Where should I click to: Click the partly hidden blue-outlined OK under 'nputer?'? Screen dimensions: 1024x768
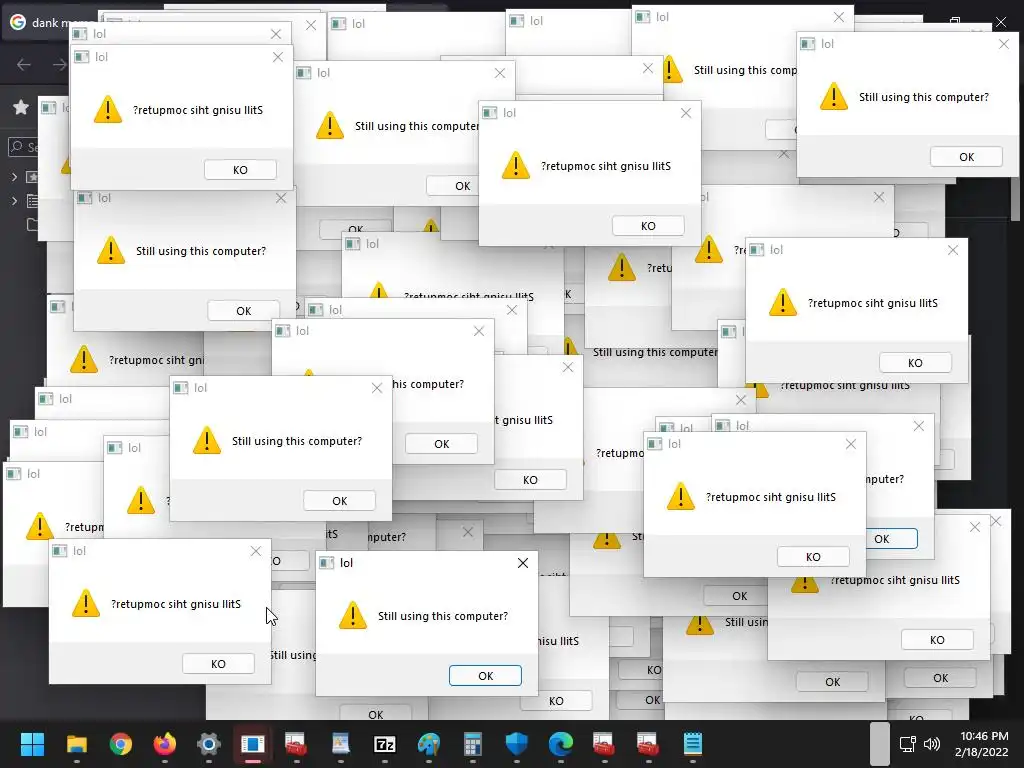[x=892, y=539]
